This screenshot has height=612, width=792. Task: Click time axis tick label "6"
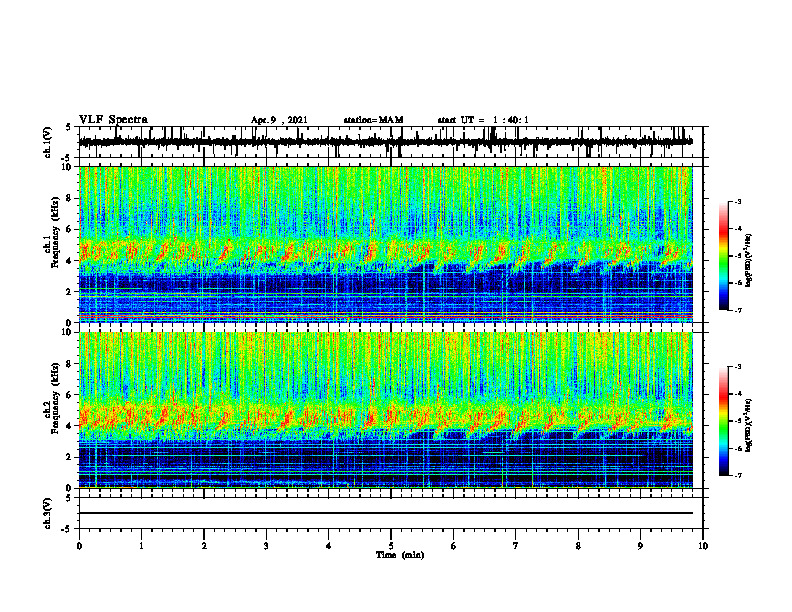pos(454,546)
